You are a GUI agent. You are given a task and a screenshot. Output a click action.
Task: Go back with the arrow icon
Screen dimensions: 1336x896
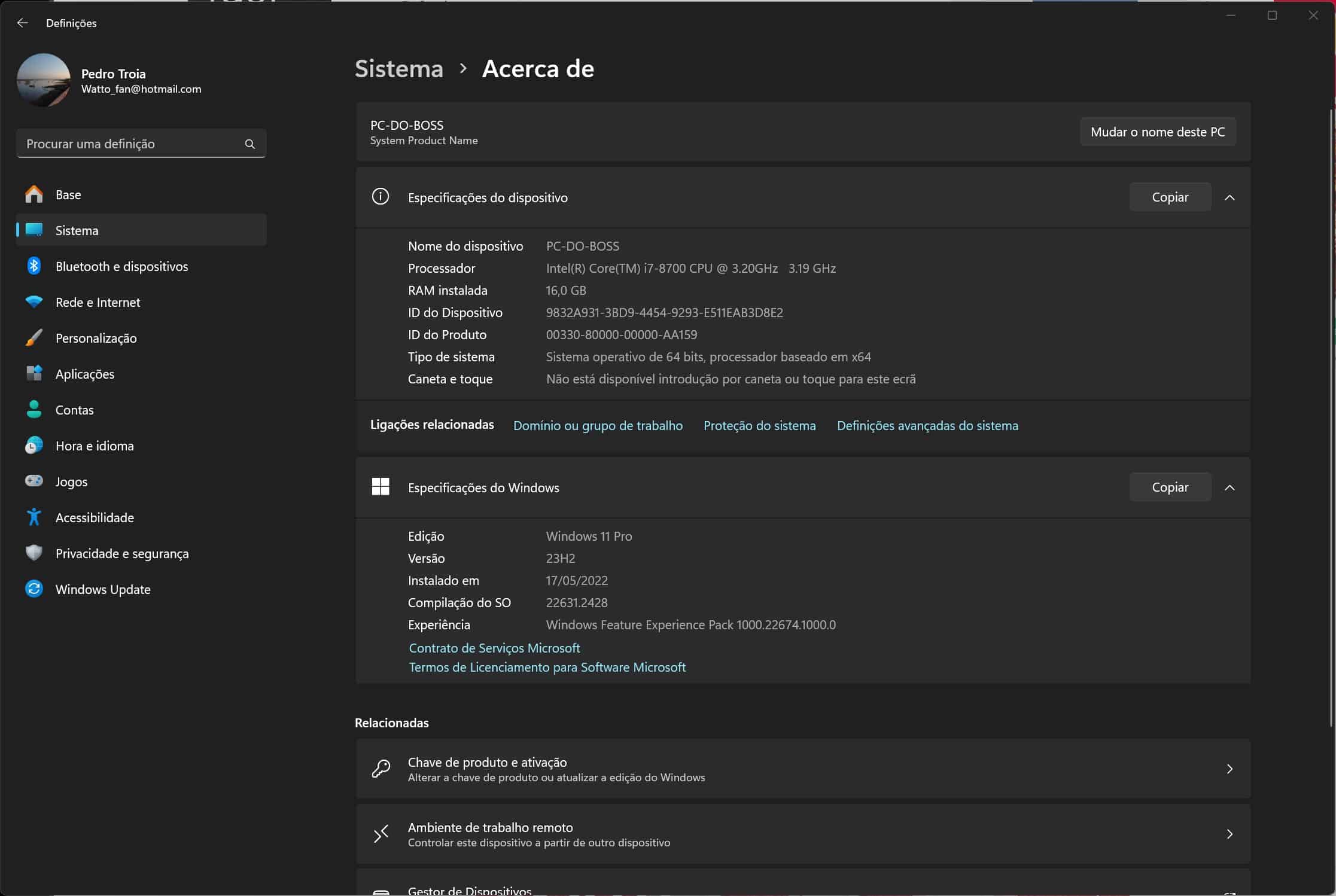[23, 23]
